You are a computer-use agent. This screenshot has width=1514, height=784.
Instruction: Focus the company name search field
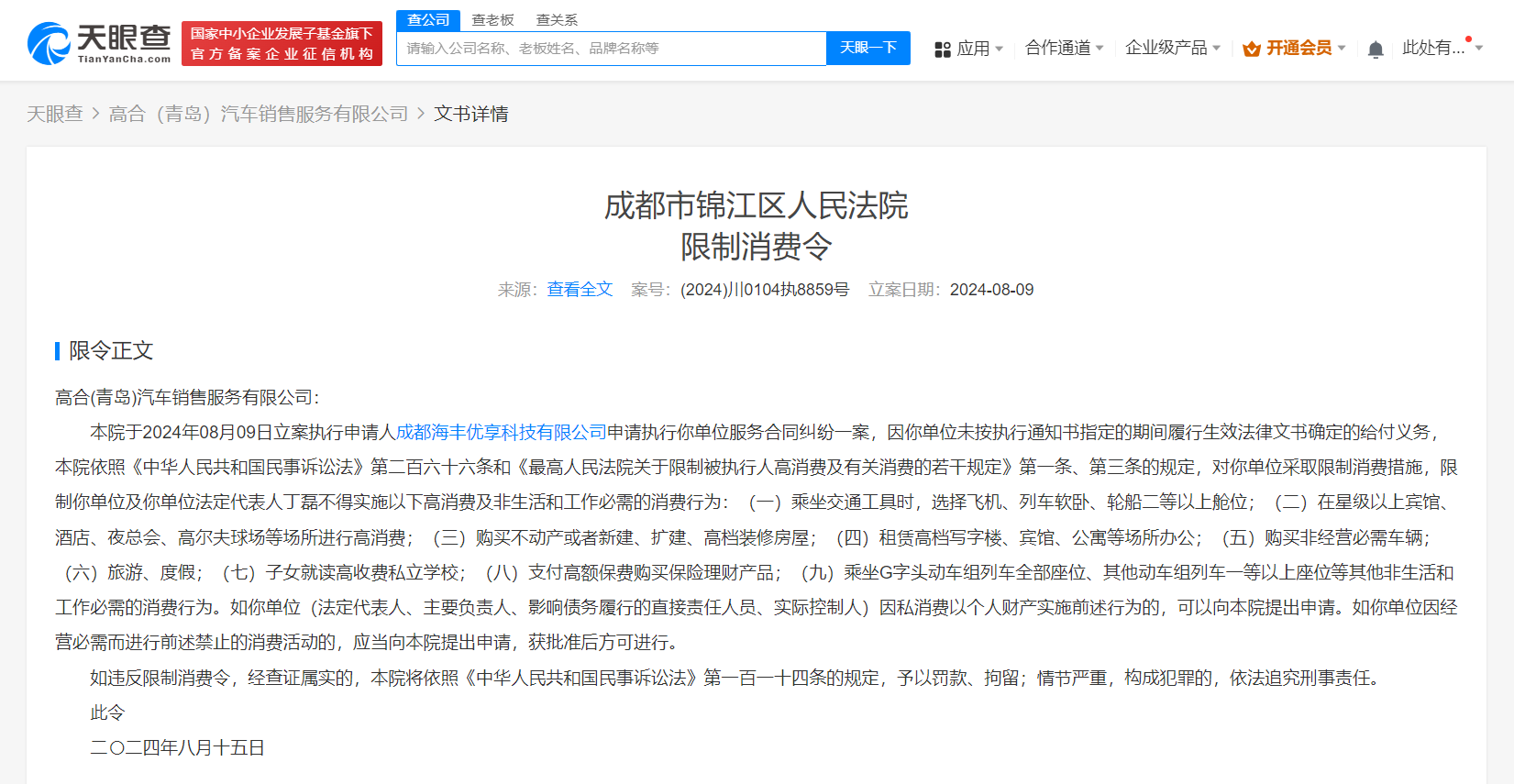click(612, 49)
